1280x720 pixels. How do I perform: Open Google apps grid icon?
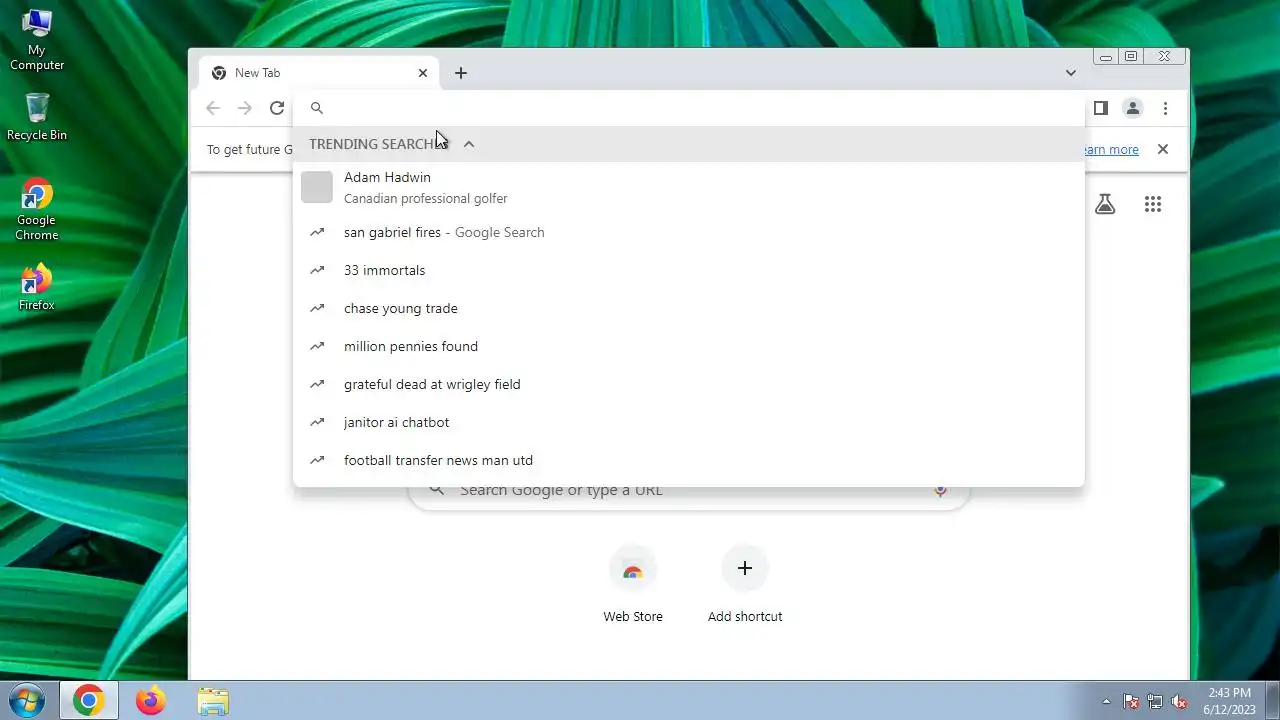1153,204
